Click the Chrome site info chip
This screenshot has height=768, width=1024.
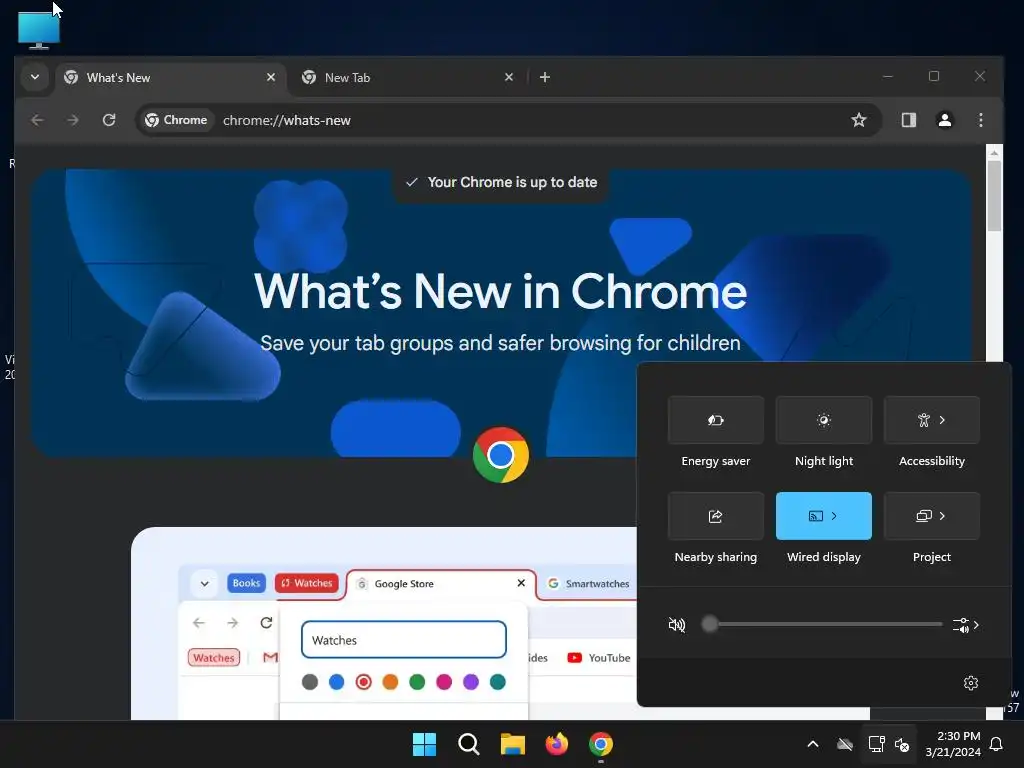click(x=176, y=120)
